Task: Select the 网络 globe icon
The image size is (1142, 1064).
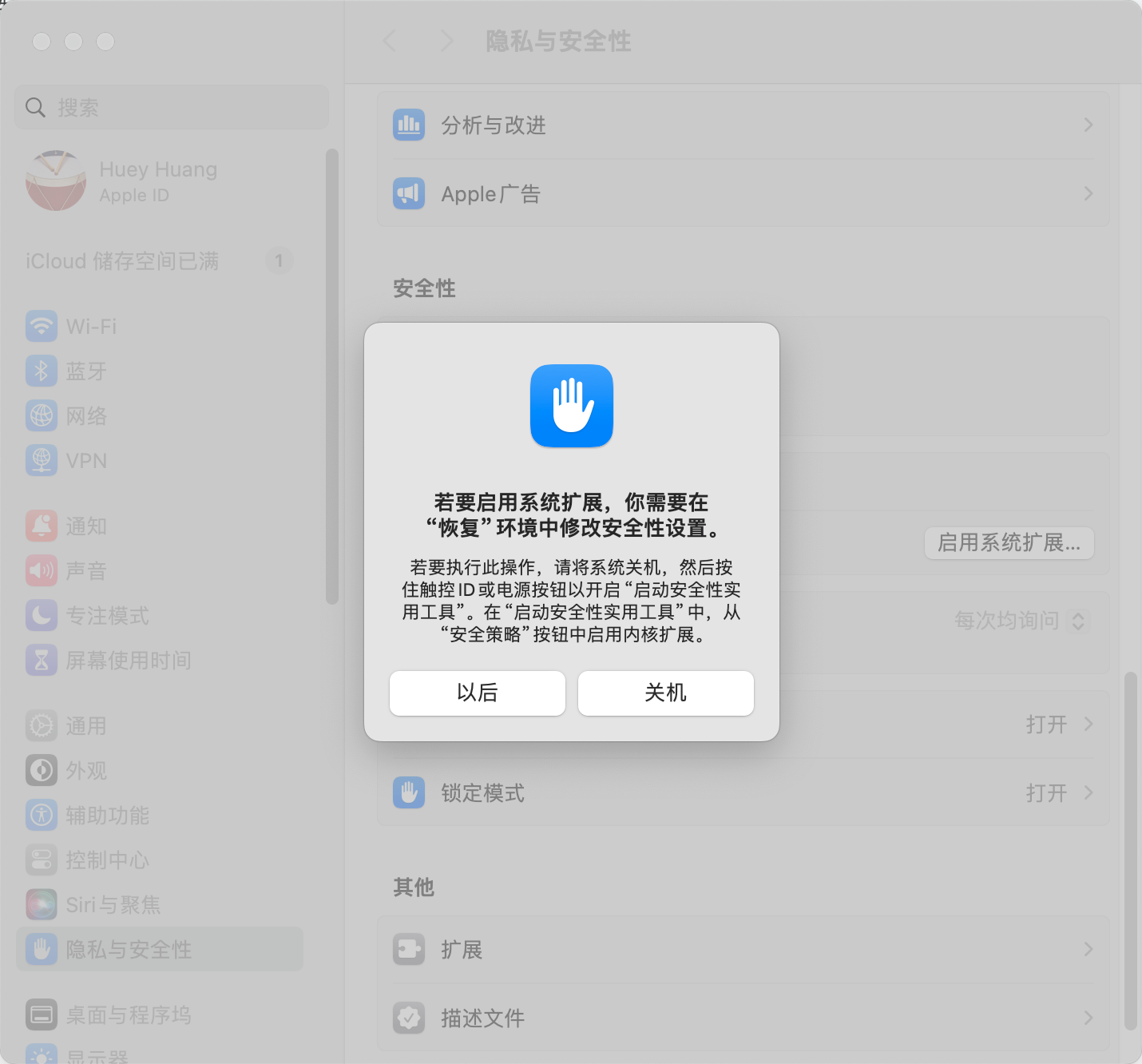Action: (x=42, y=415)
